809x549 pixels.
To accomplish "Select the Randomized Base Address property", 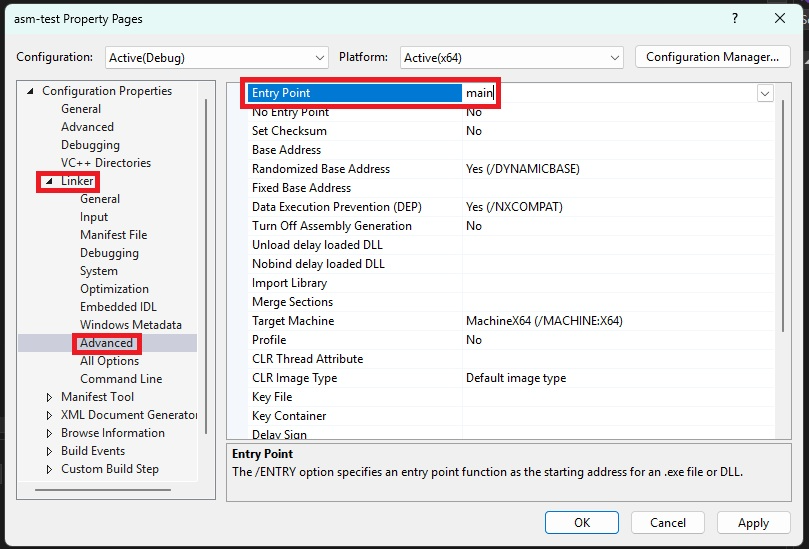I will tap(321, 169).
